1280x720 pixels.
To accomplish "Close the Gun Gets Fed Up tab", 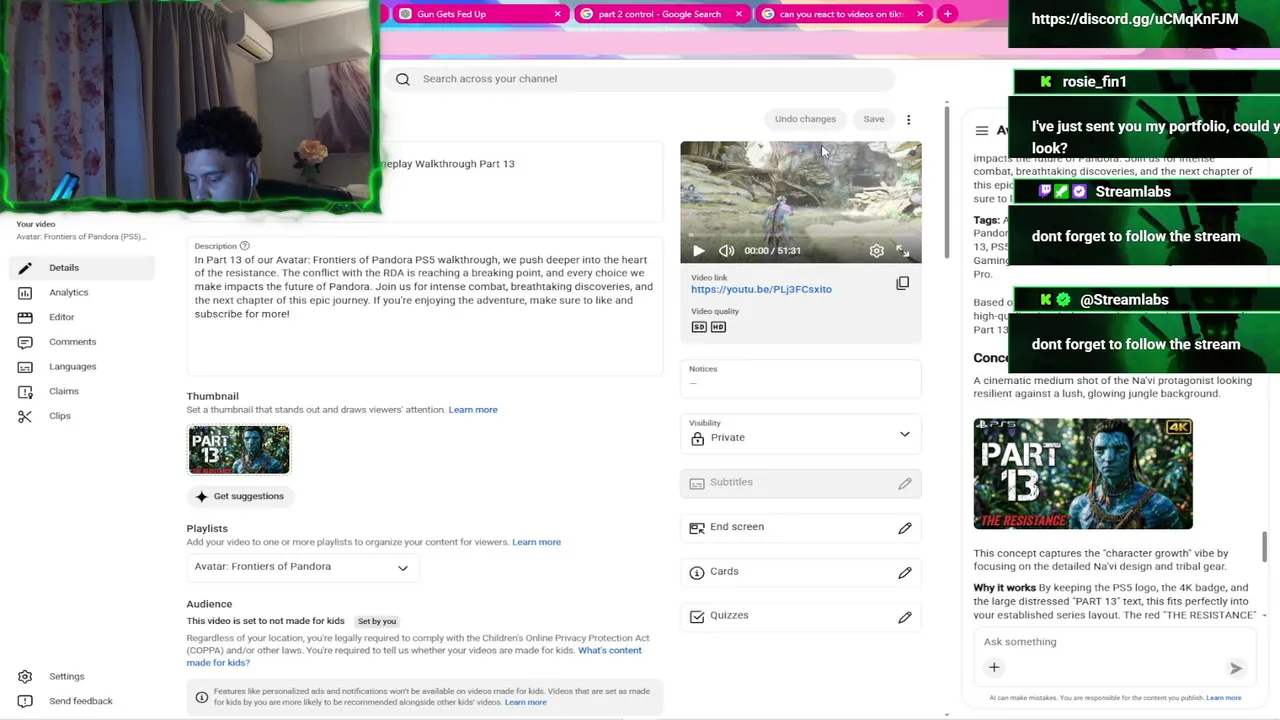I will 557,14.
